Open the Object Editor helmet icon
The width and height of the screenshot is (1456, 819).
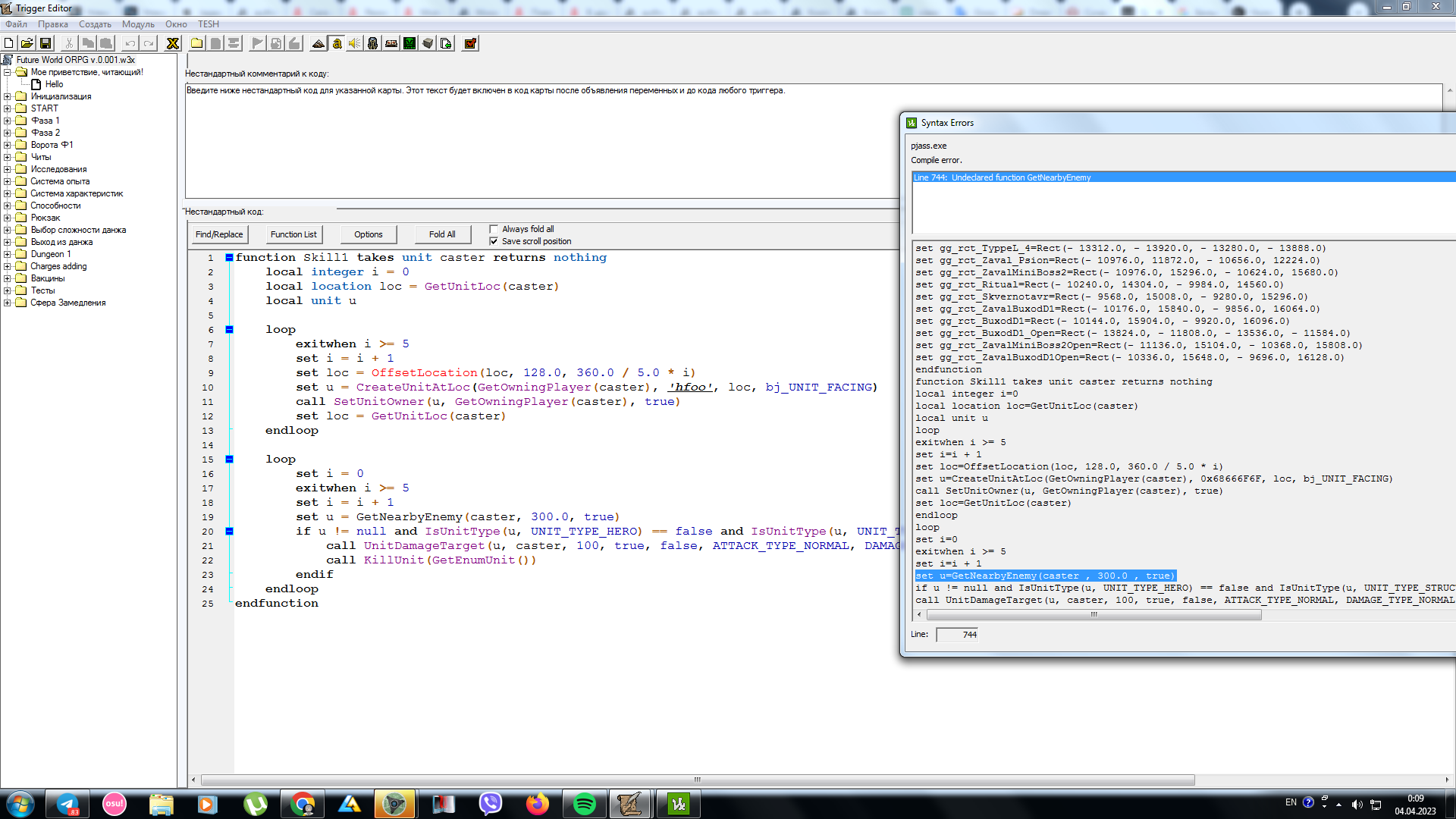coord(373,44)
